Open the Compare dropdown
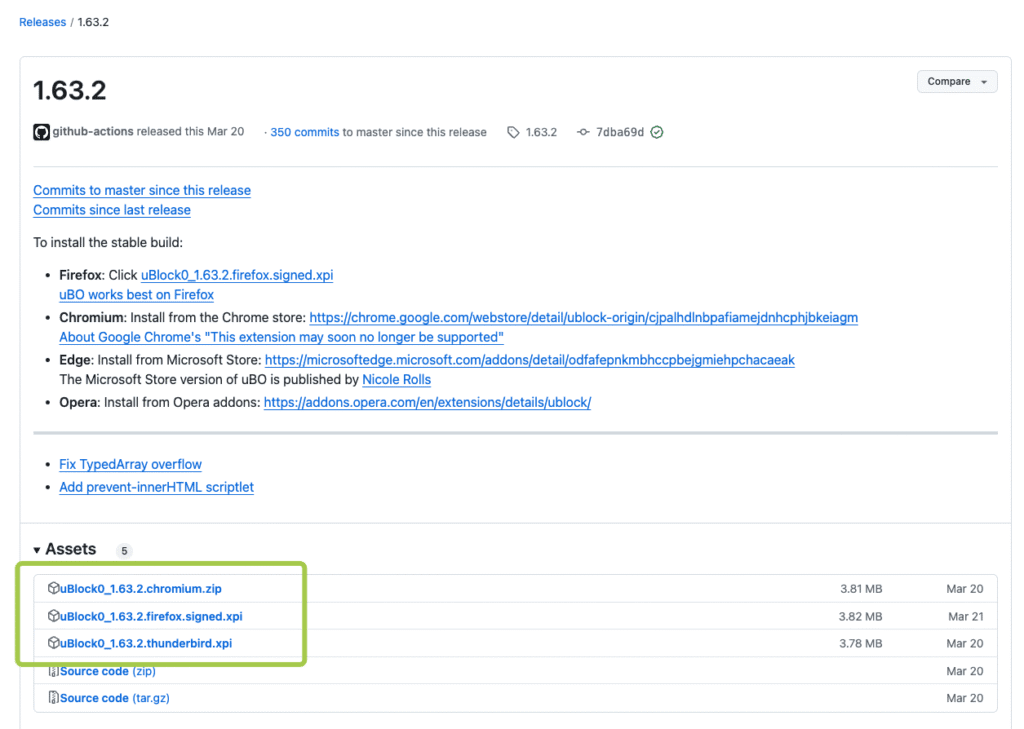This screenshot has width=1024, height=729. pos(957,82)
